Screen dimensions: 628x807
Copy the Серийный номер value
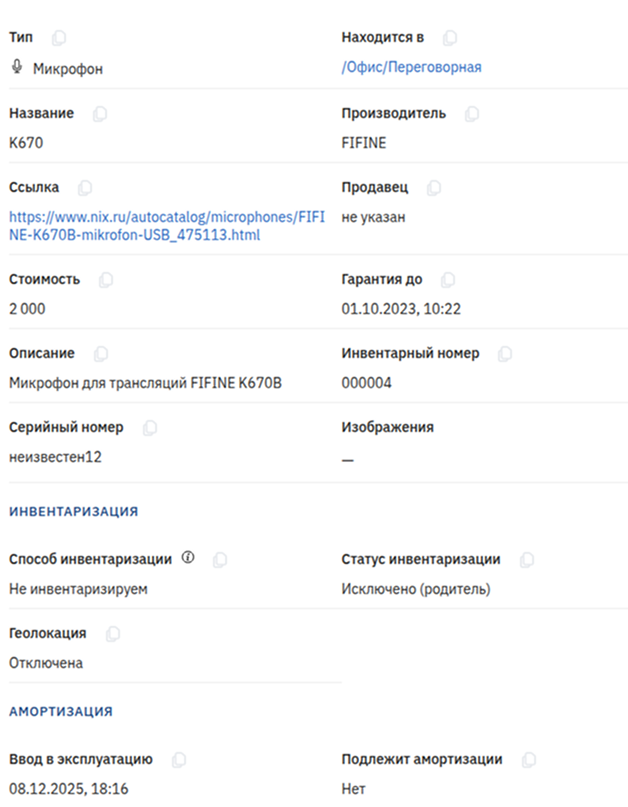(150, 428)
